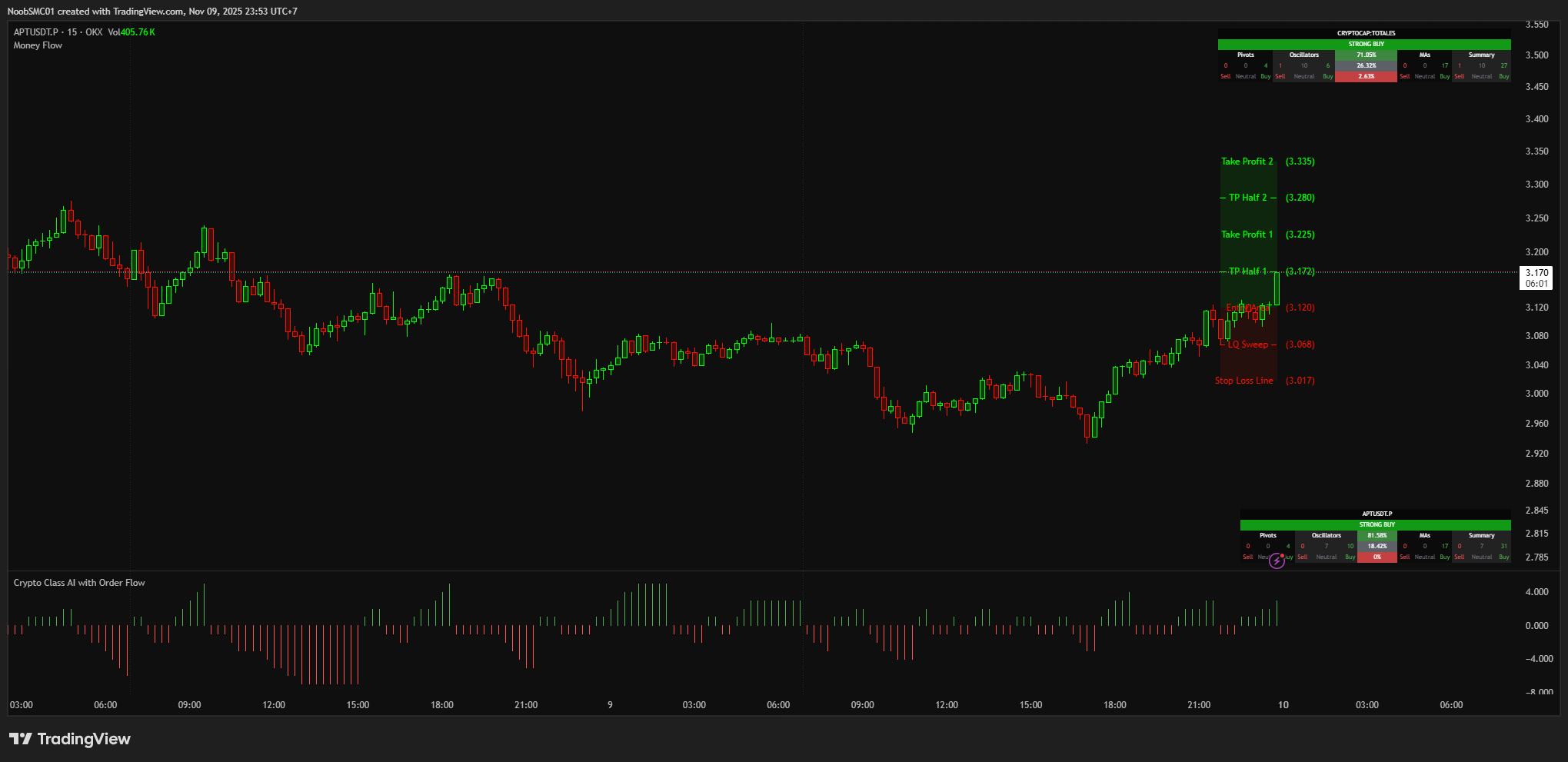Click the APTUSDT.P rating table header

(x=1377, y=514)
